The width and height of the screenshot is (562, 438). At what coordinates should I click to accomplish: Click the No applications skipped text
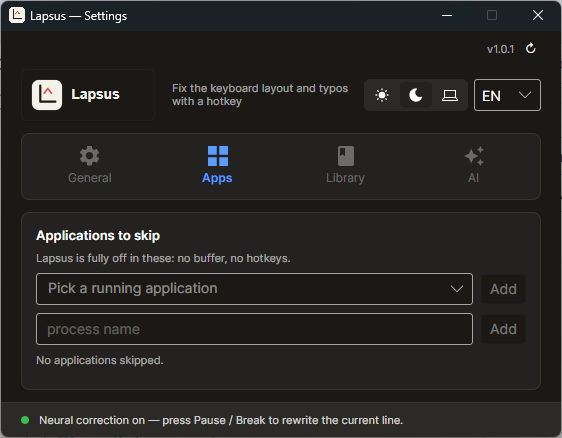point(100,360)
